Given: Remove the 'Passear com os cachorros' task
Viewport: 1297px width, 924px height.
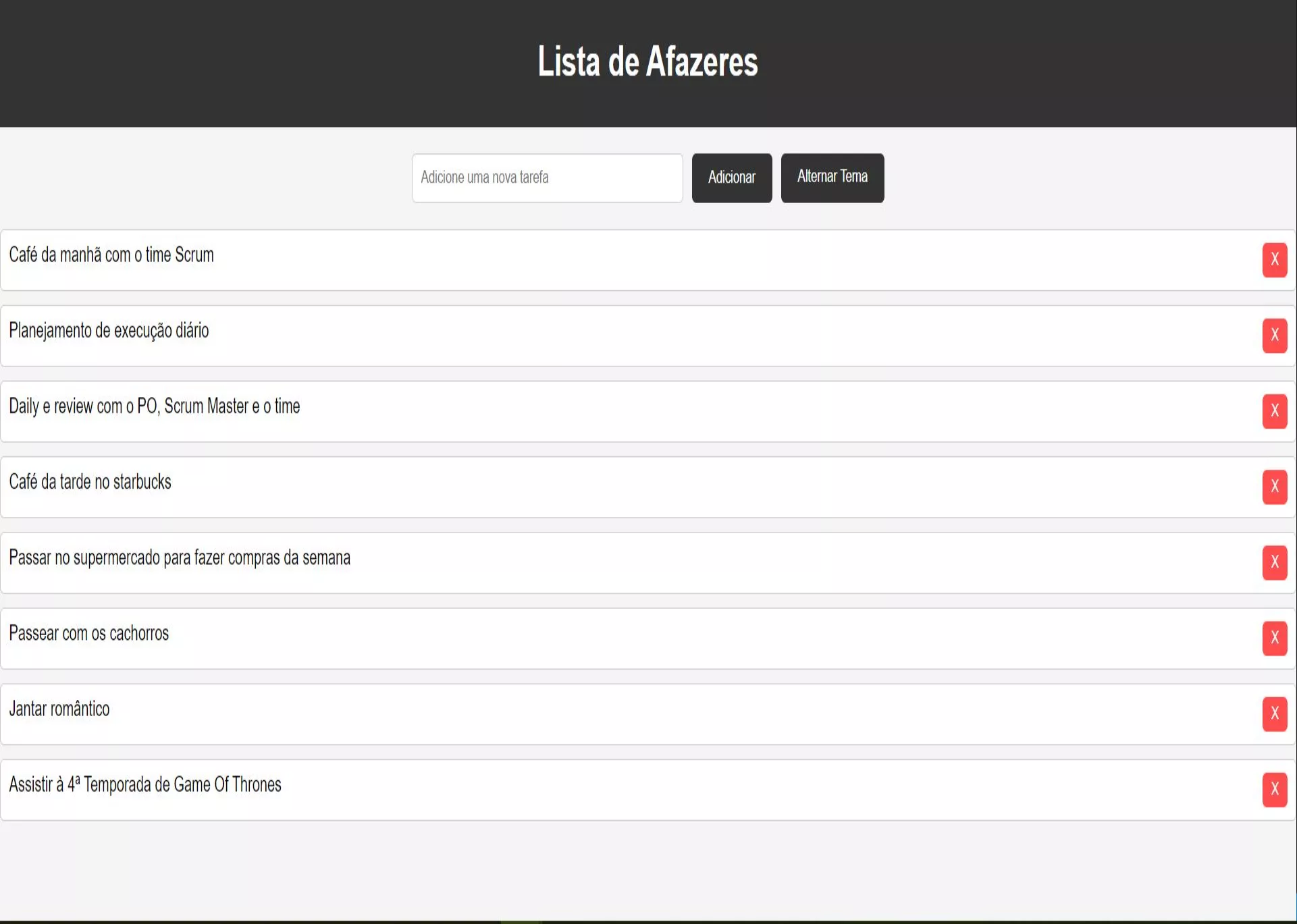Looking at the screenshot, I should (1275, 638).
